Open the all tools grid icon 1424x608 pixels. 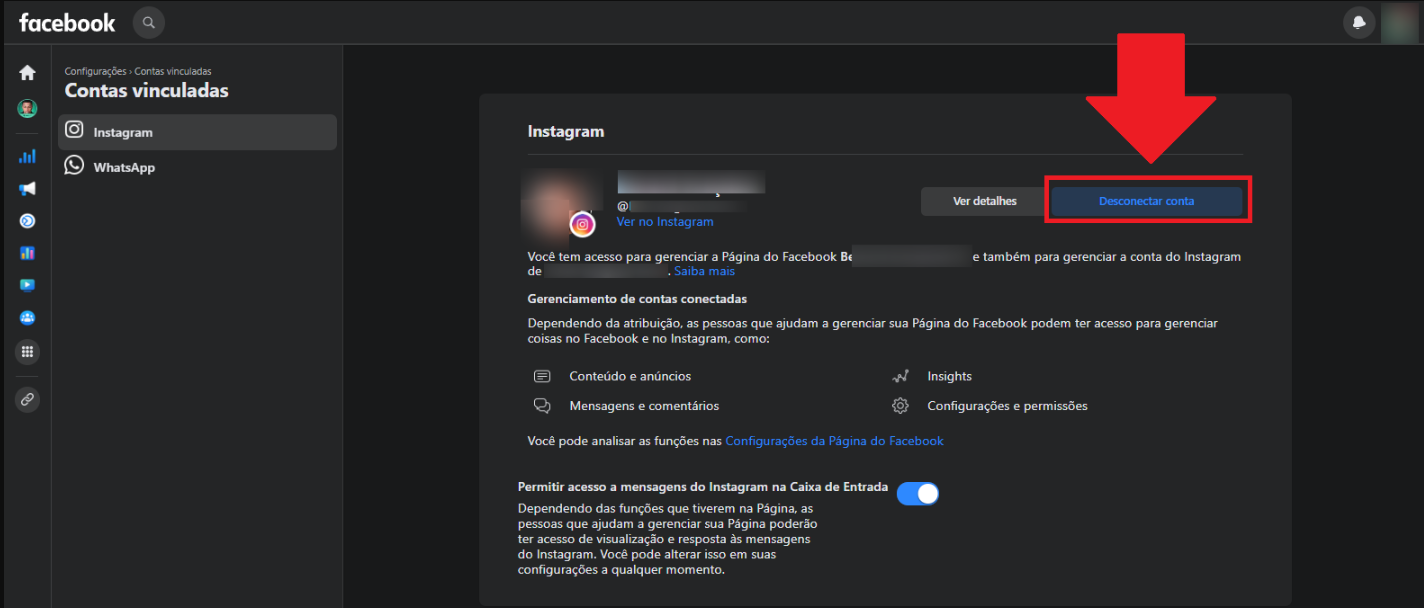click(27, 351)
